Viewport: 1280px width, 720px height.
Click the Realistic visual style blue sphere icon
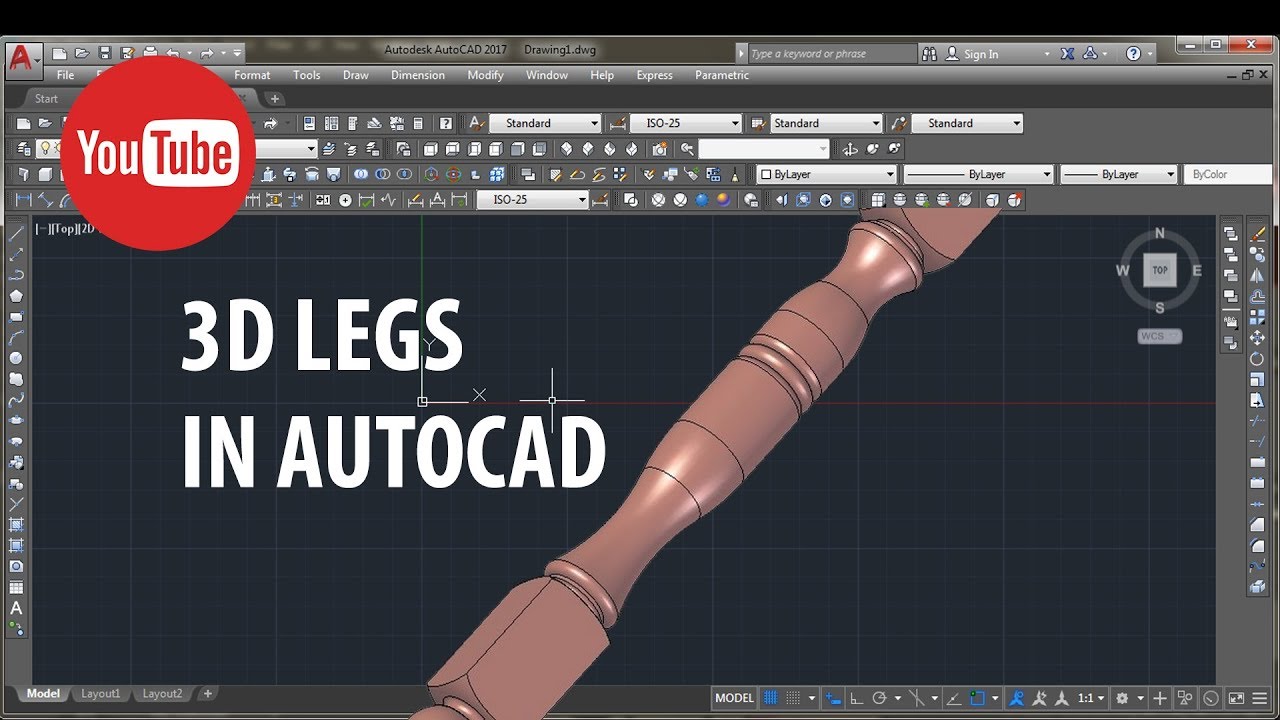coord(702,200)
